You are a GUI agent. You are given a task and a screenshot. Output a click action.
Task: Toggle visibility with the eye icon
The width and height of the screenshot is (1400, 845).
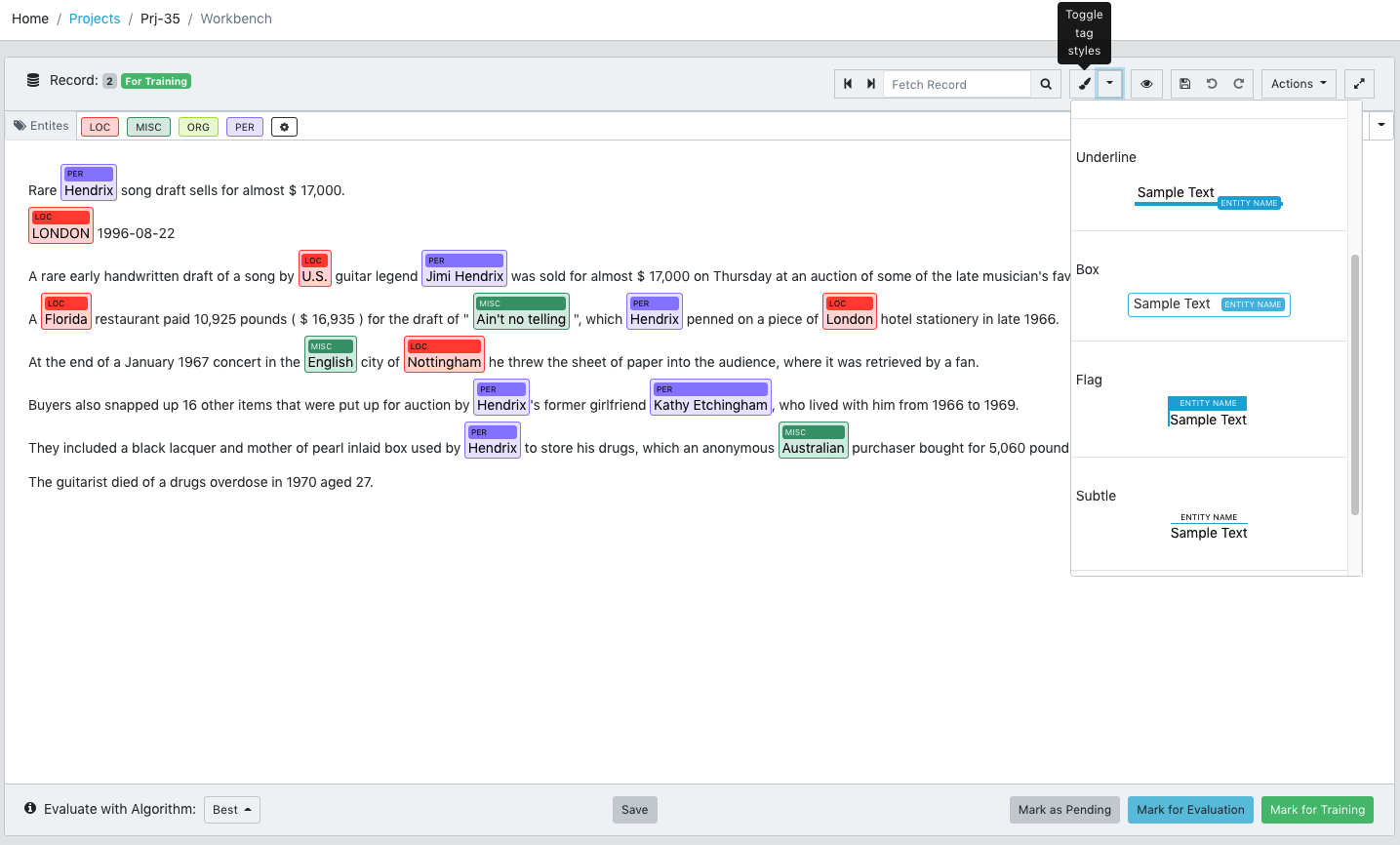pyautogui.click(x=1146, y=84)
